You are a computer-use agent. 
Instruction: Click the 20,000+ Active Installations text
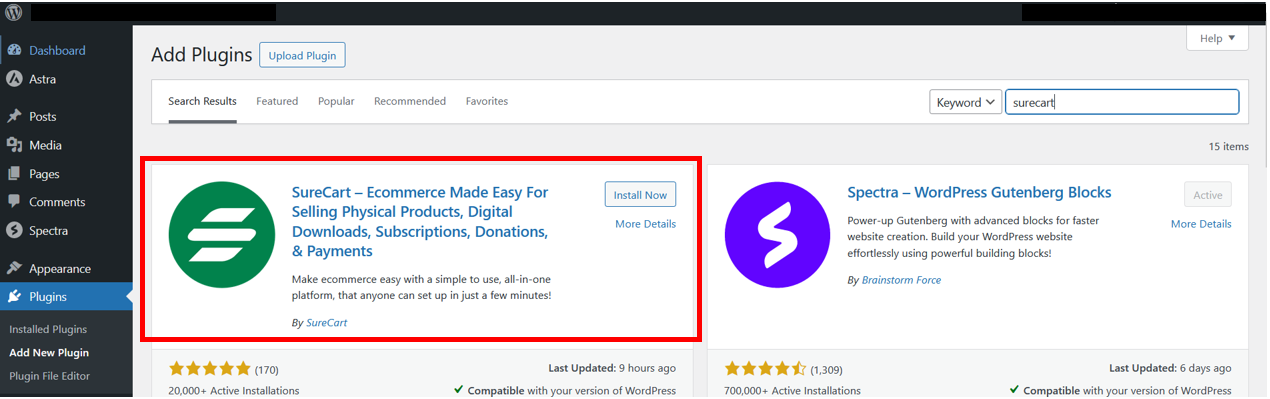tap(234, 391)
